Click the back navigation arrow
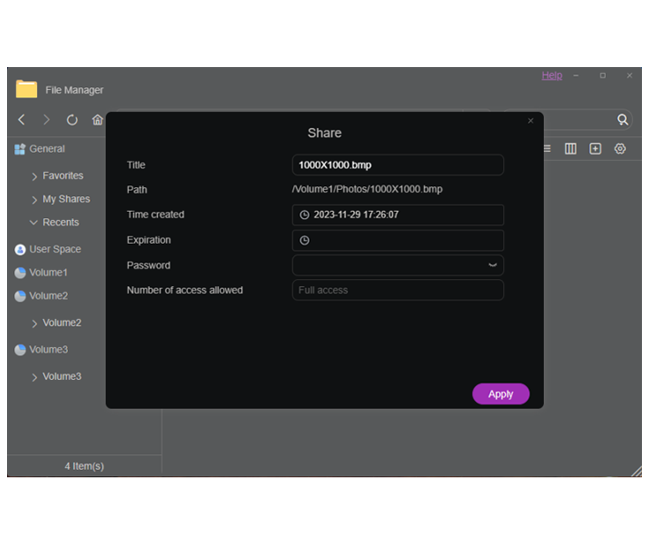 coord(22,120)
